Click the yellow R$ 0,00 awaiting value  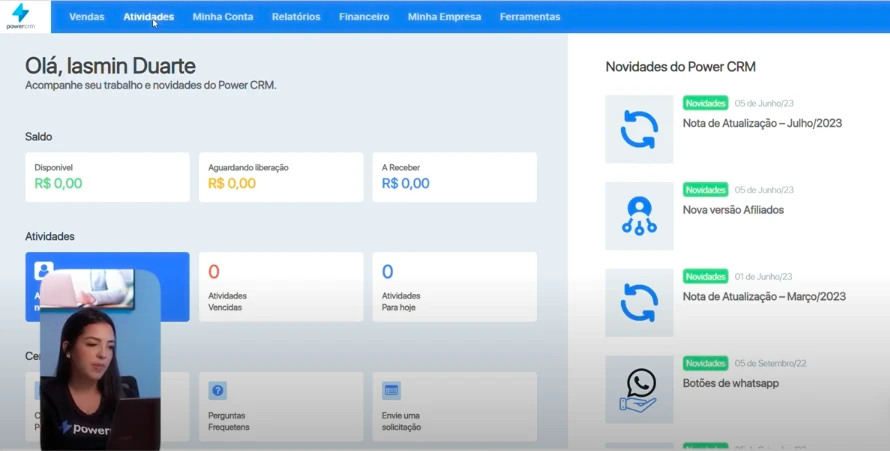click(232, 183)
